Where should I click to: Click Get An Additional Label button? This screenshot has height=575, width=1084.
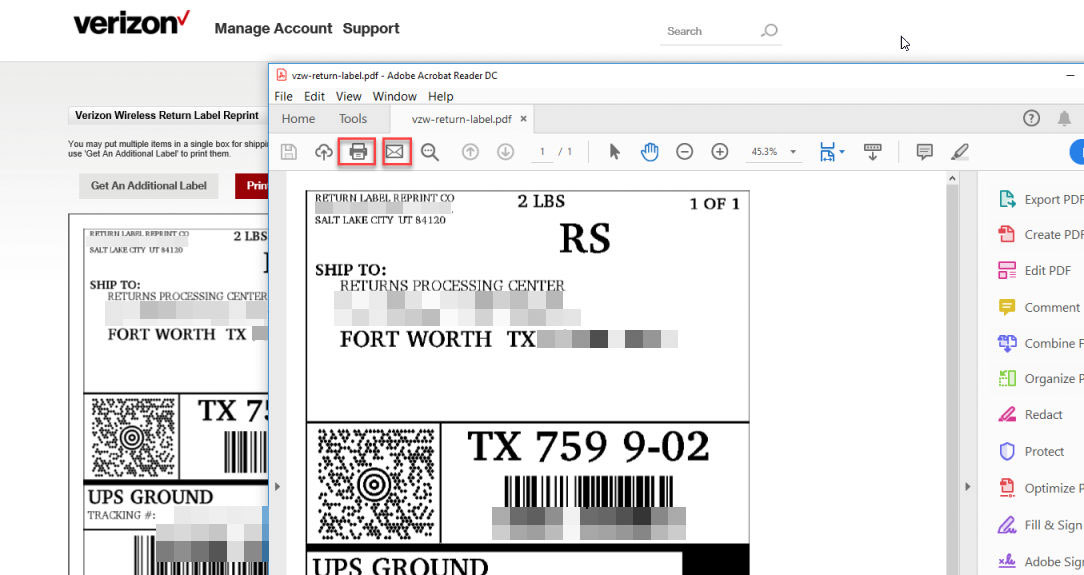[x=149, y=185]
